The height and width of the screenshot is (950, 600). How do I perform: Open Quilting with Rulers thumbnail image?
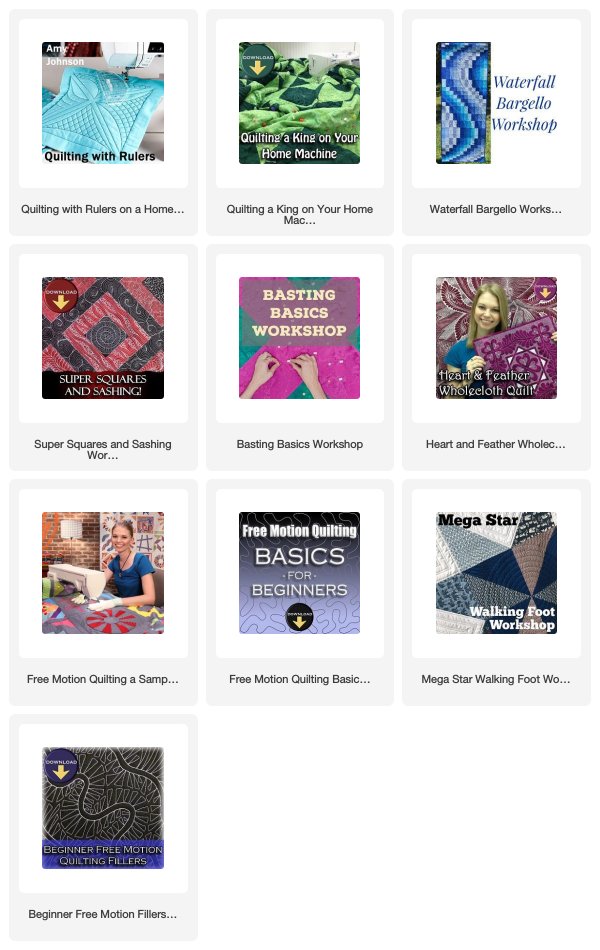pos(103,103)
